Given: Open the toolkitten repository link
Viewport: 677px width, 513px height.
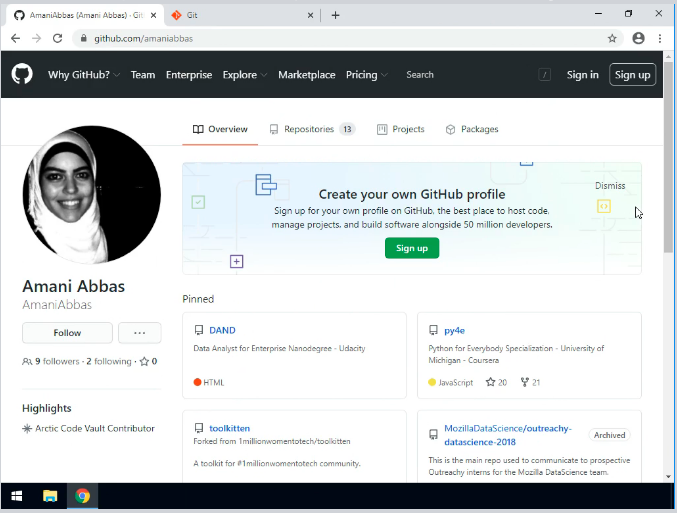Looking at the screenshot, I should point(230,428).
